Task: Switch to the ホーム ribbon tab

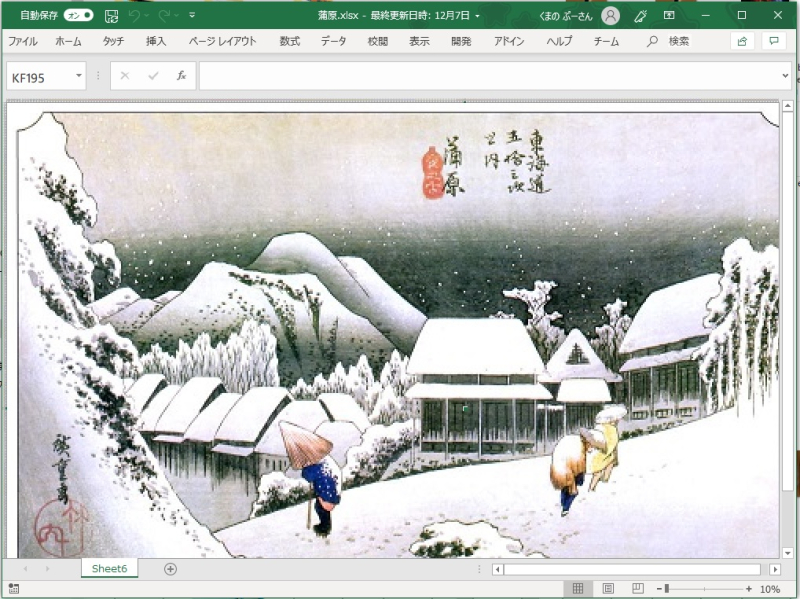Action: 68,41
